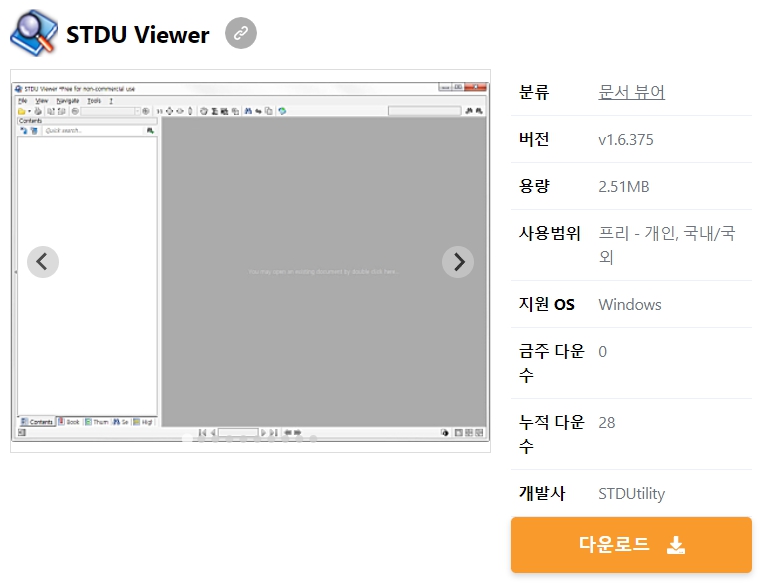This screenshot has height=585, width=760.
Task: Click the STDU Viewer page title text
Action: click(x=138, y=34)
